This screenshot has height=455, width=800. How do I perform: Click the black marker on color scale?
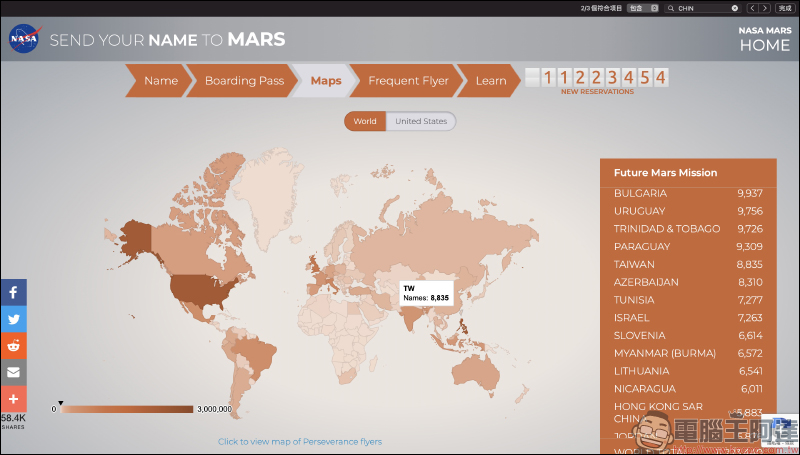coord(61,403)
